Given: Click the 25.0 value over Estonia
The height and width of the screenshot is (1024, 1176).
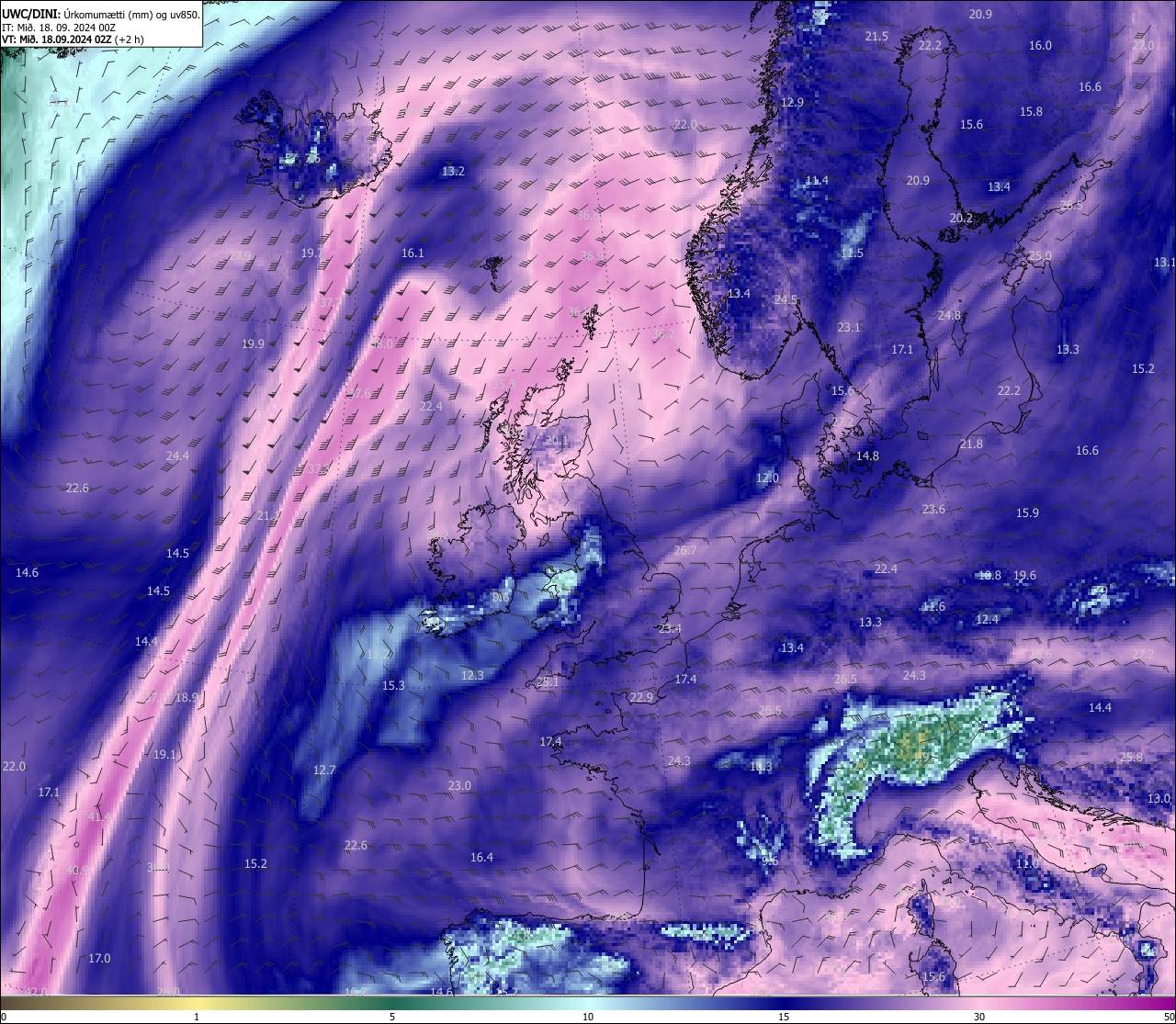Looking at the screenshot, I should (1040, 256).
